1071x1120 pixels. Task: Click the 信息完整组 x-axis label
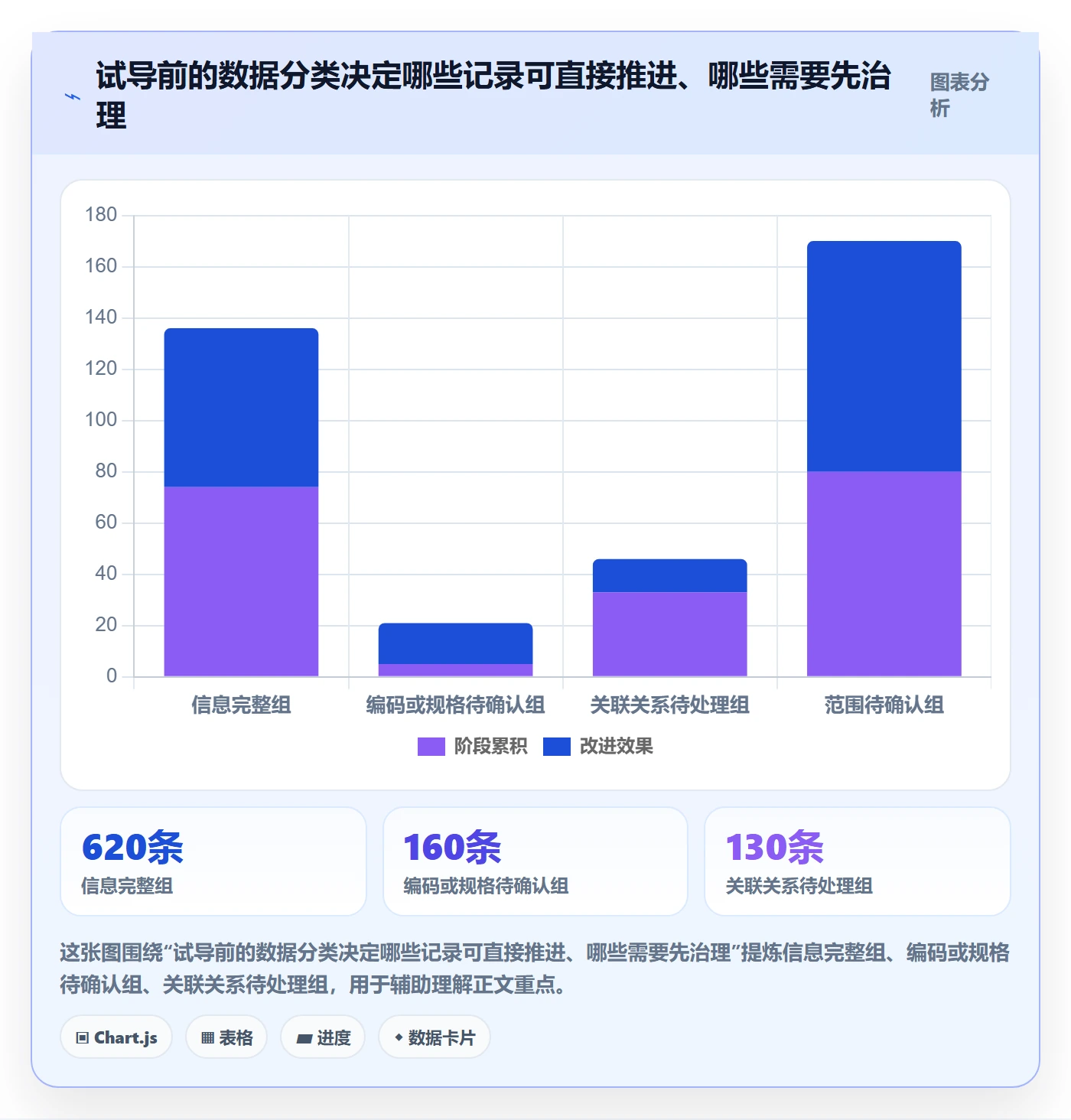[241, 705]
